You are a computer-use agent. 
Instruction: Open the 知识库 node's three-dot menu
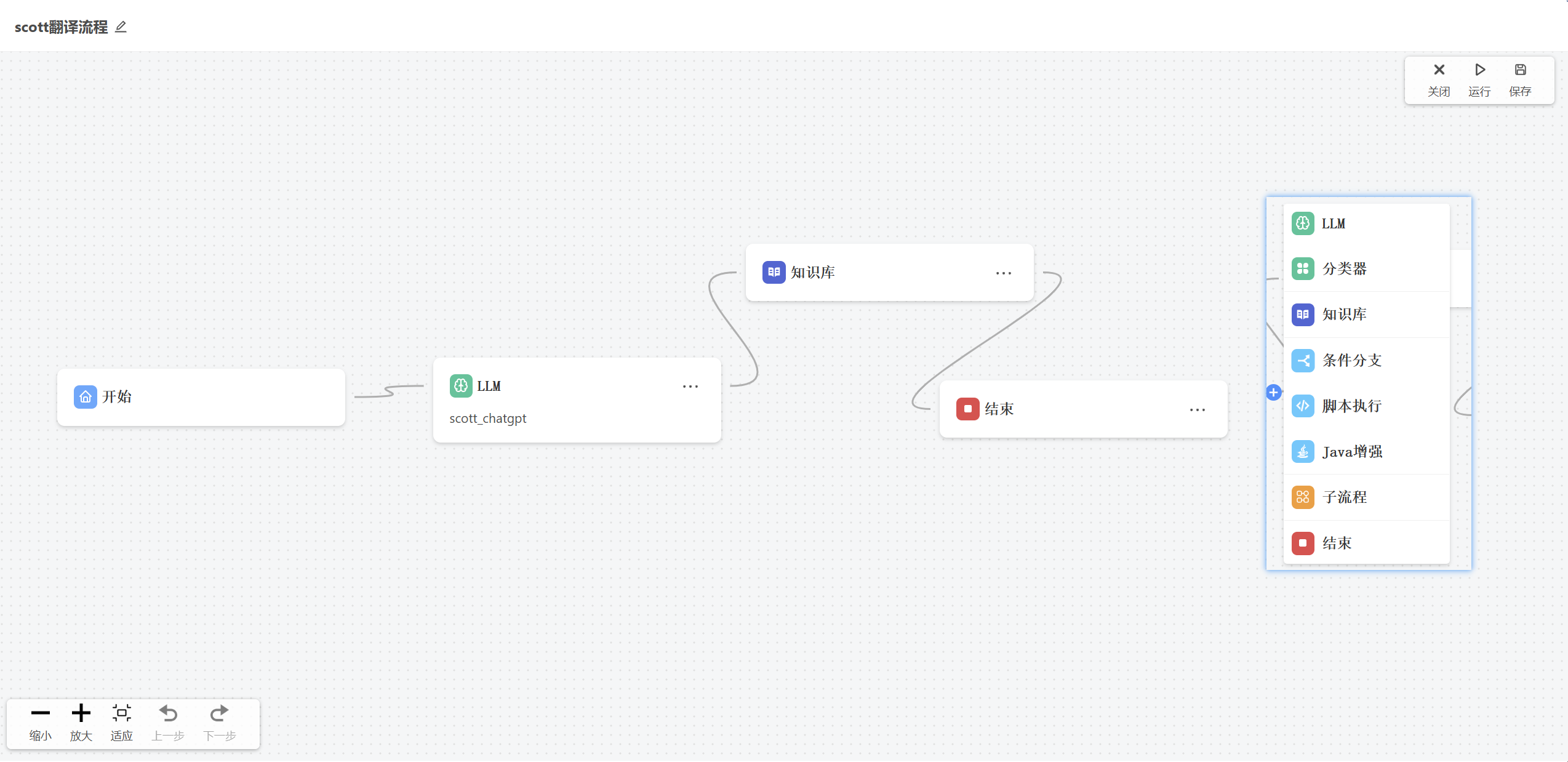click(1003, 273)
